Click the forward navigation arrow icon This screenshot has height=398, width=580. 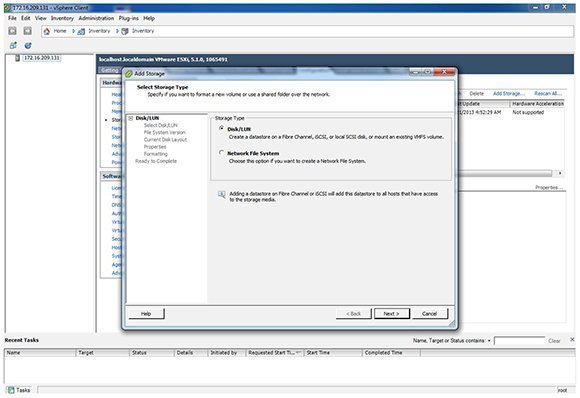[27, 31]
